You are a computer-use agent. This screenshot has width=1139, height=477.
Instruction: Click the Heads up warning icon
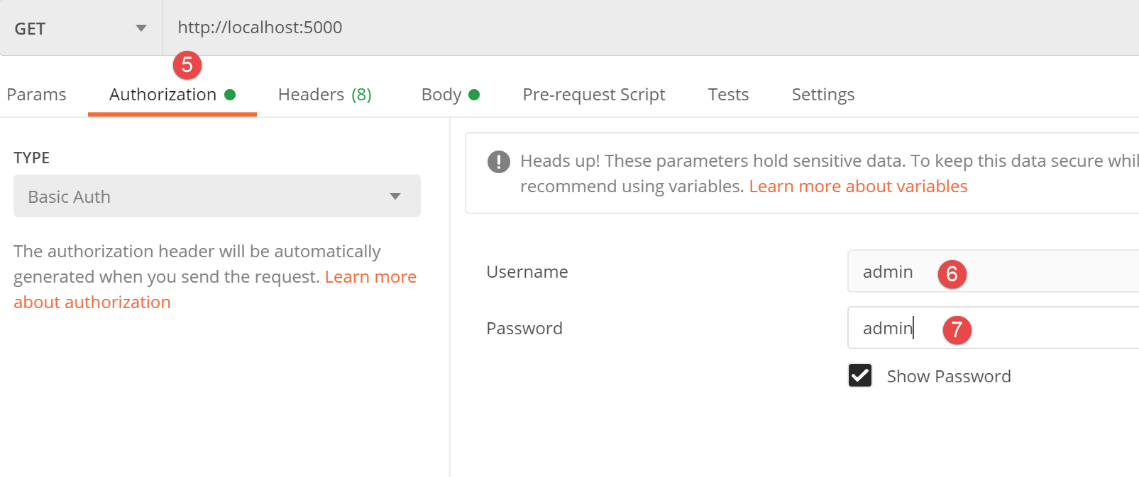pos(497,162)
